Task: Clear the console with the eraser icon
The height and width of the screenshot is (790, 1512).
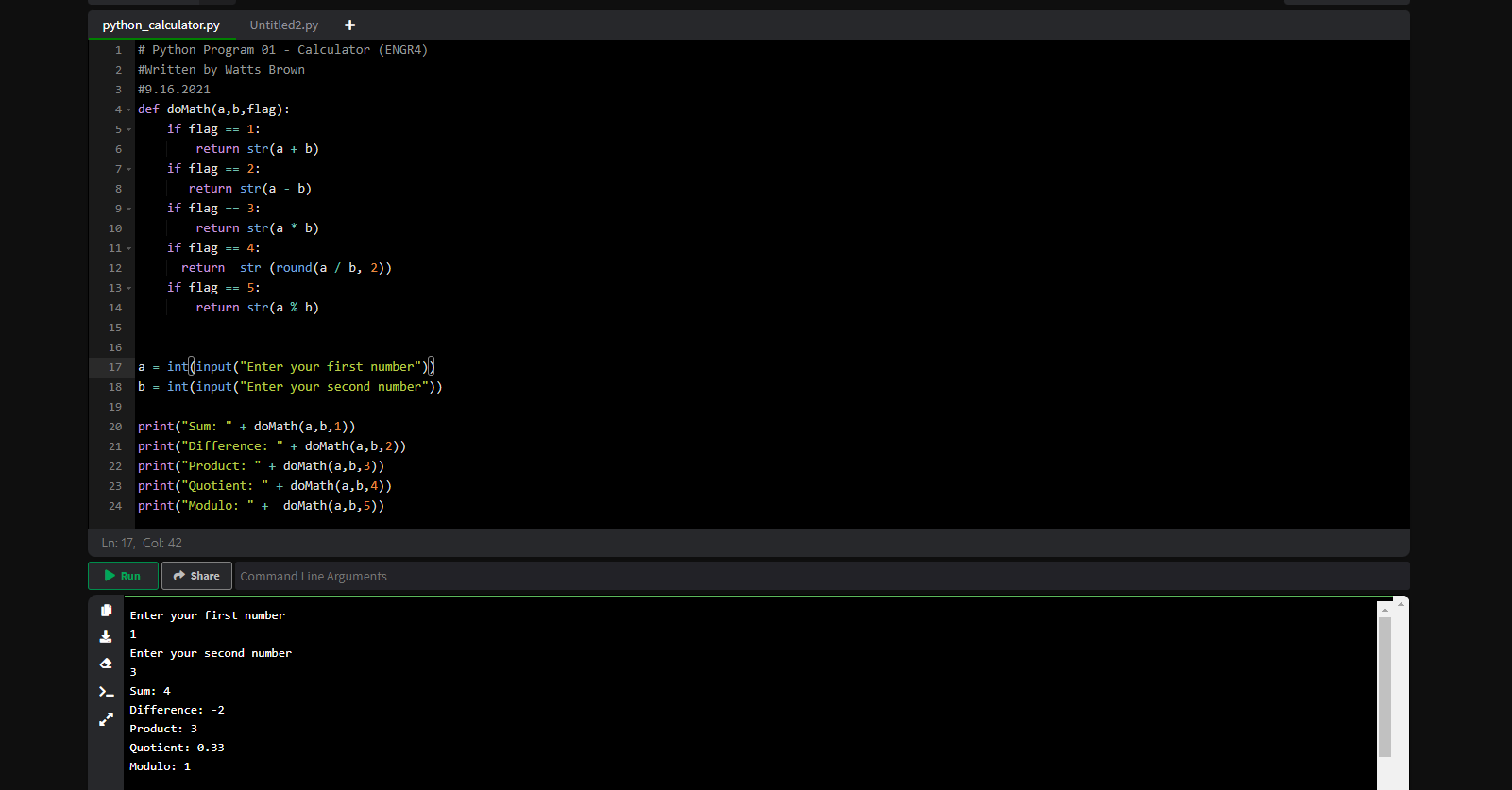Action: click(x=106, y=664)
